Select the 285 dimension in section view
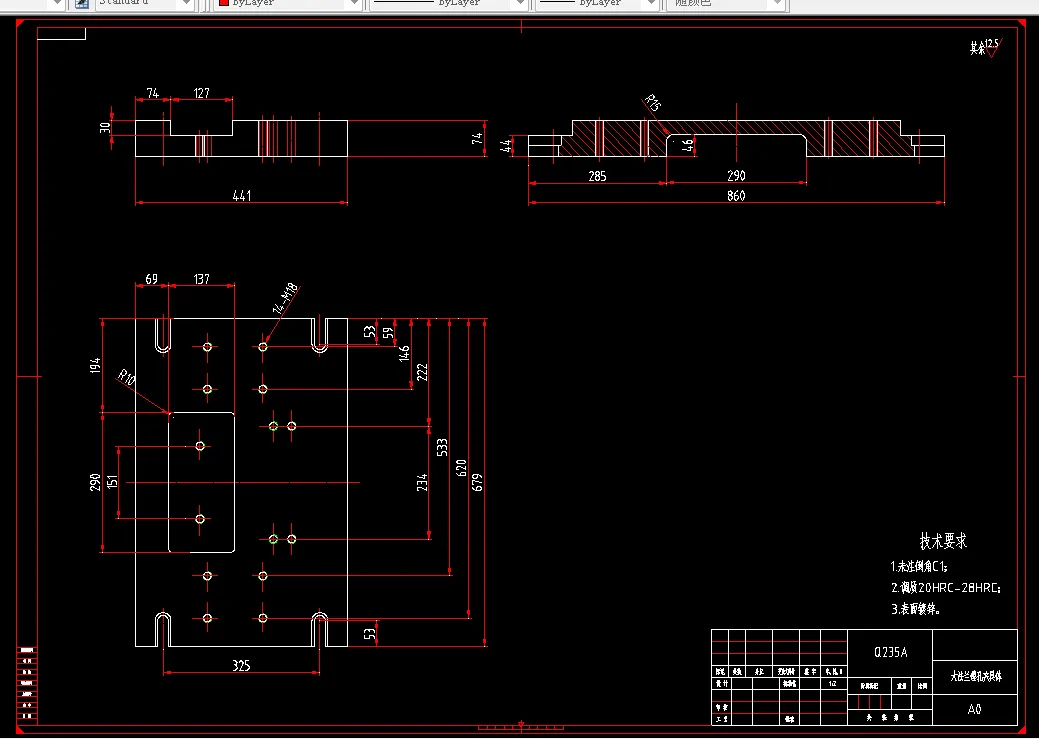The image size is (1039, 739). tap(597, 176)
